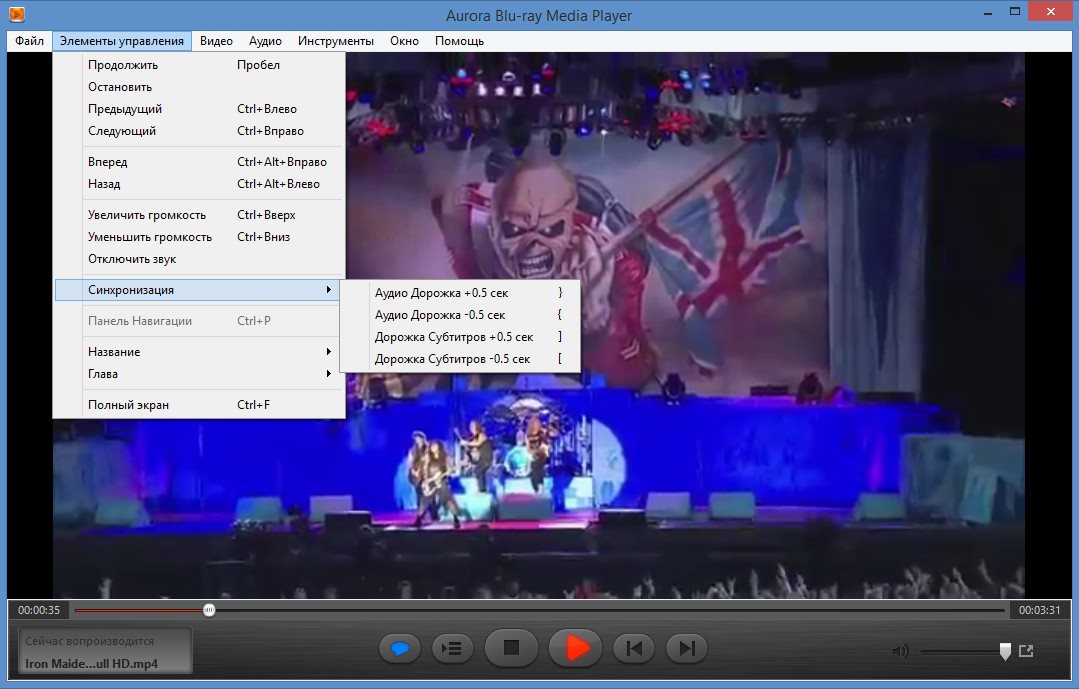
Task: Click the fullscreen icon beside volume slider
Action: (1026, 650)
